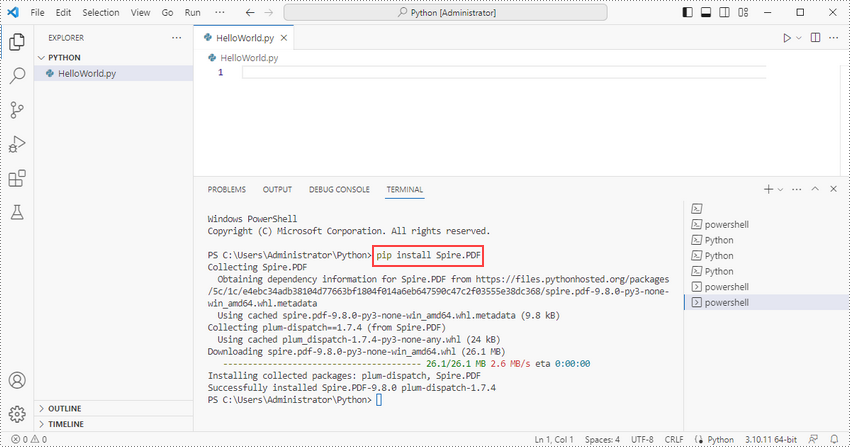Toggle the primary side bar layout icon
Screen dimensions: 850x447
tap(687, 12)
